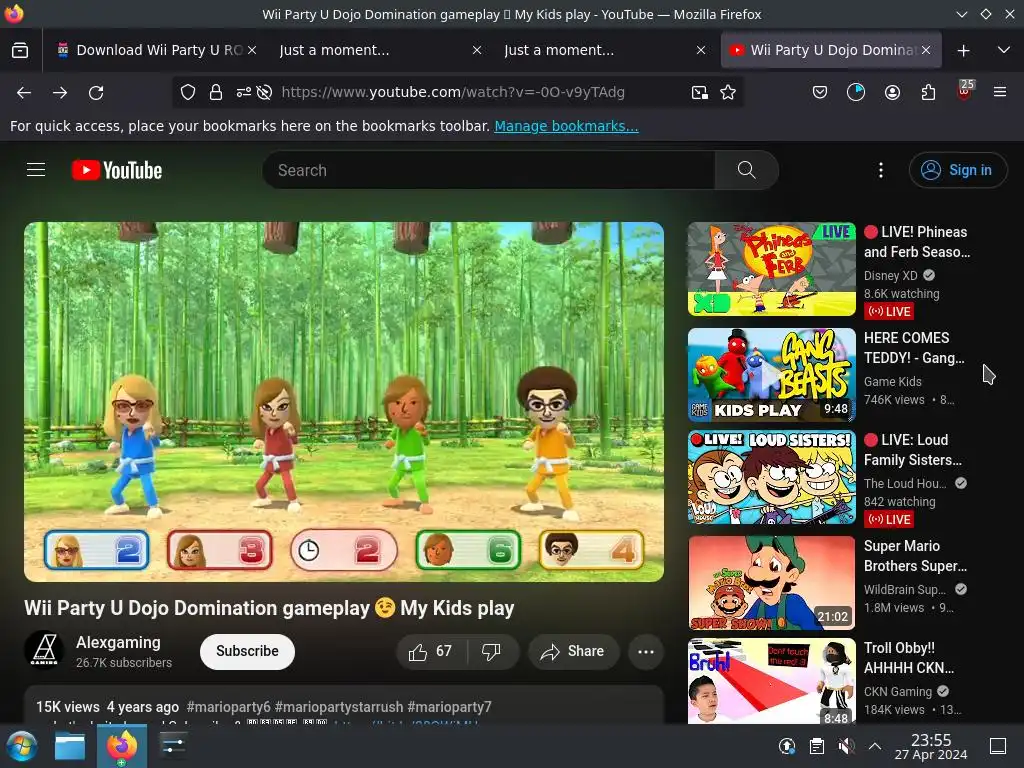Open Disney XD channel name
Image resolution: width=1024 pixels, height=768 pixels.
pos(890,276)
